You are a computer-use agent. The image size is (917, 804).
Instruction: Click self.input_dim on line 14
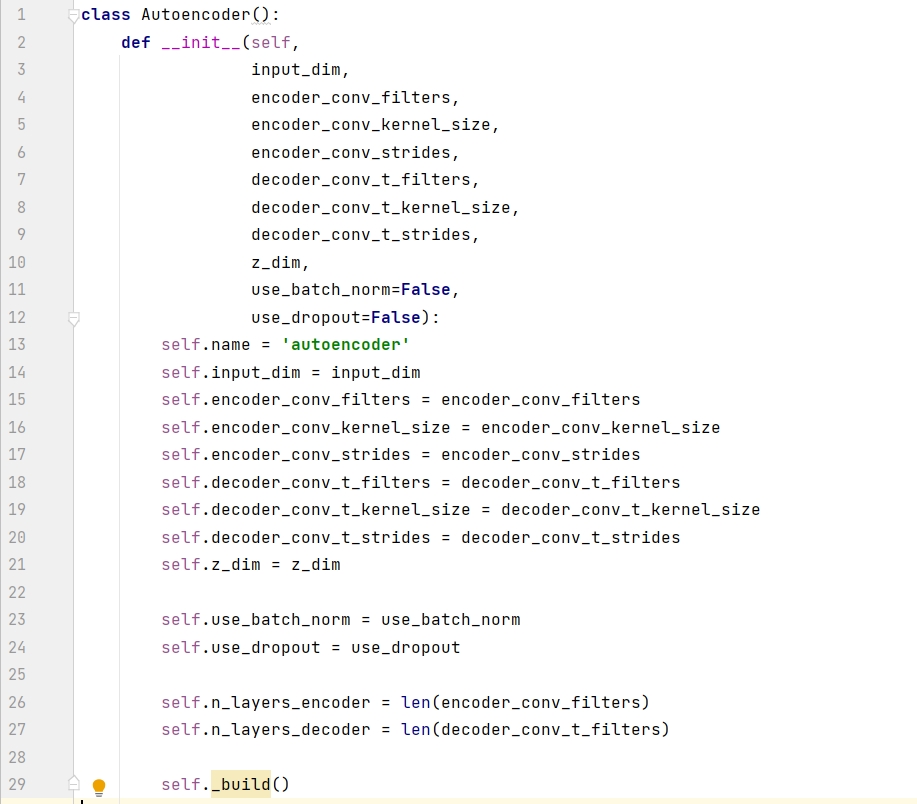(x=231, y=372)
